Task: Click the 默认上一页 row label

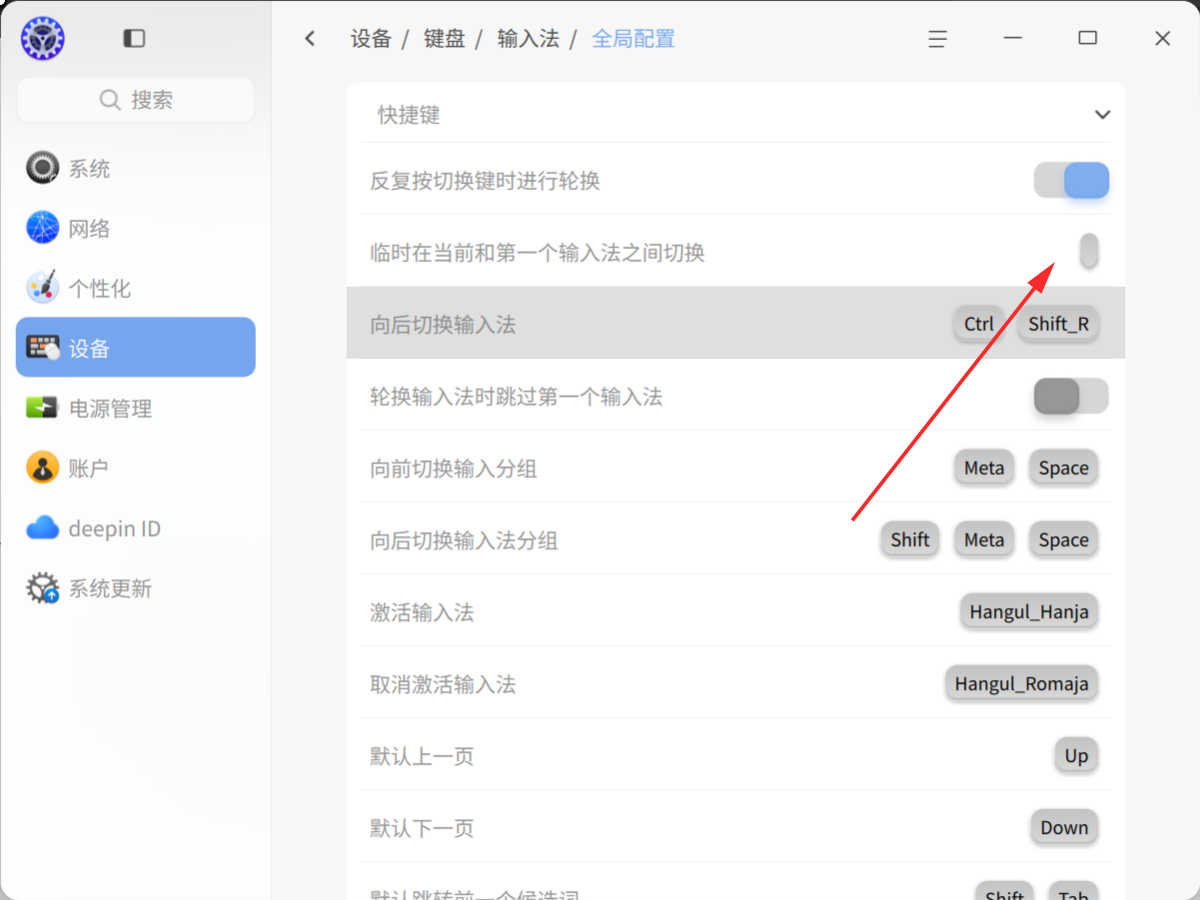Action: click(422, 757)
